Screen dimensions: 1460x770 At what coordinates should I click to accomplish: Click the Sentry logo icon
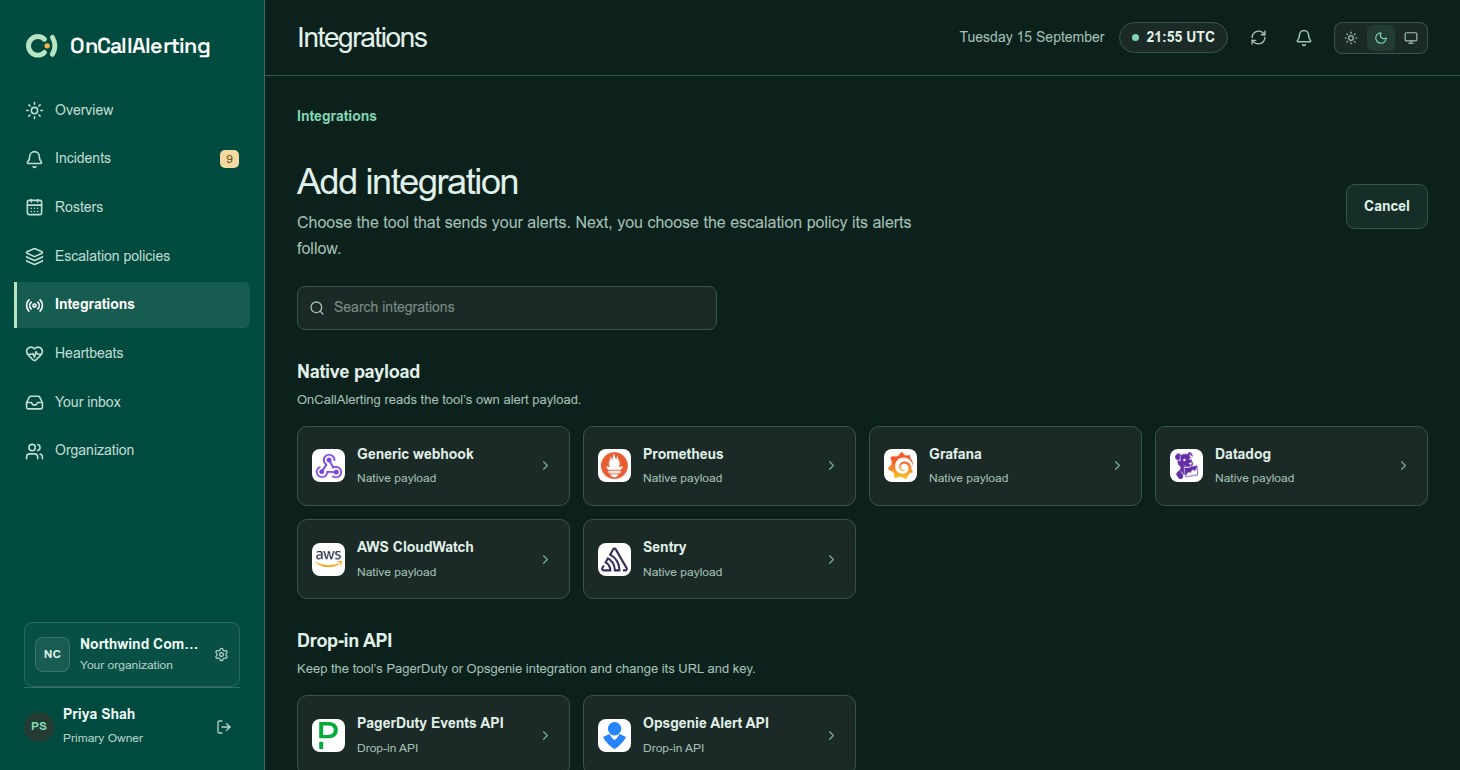tap(614, 559)
